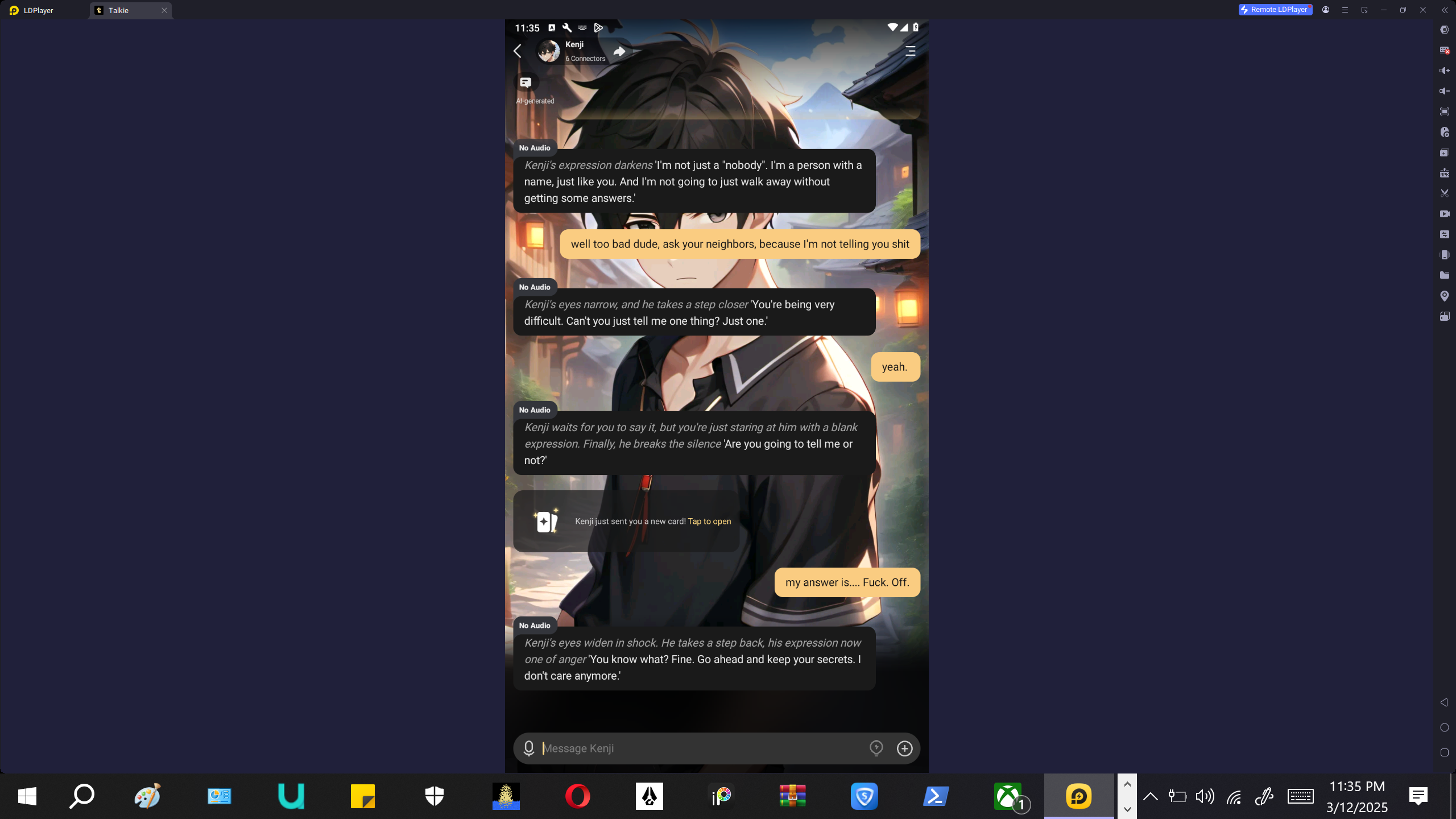This screenshot has width=1456, height=819.
Task: Tap the lightbulb inspiration icon in message bar
Action: [x=876, y=748]
